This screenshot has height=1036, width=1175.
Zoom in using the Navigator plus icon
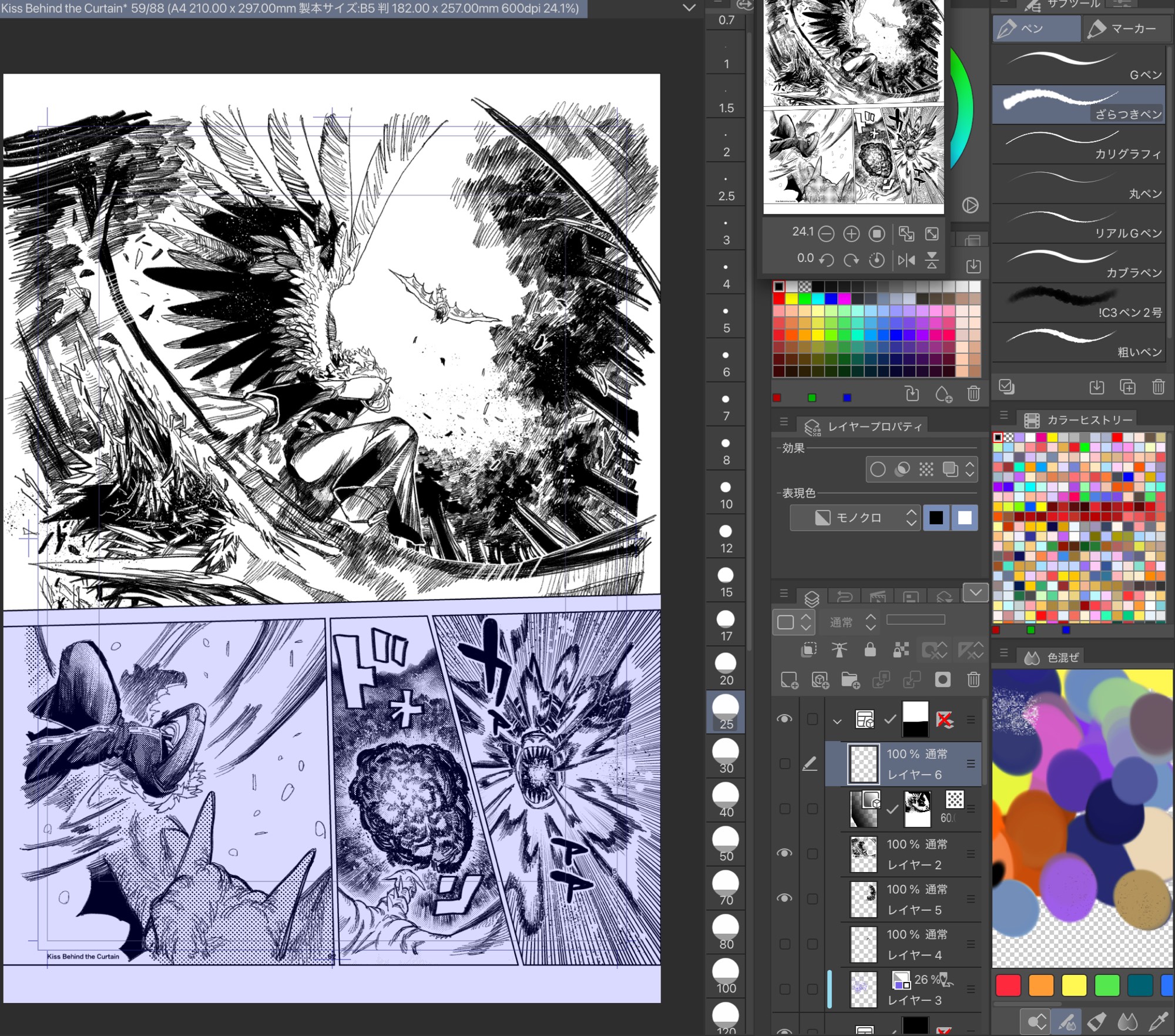point(851,234)
